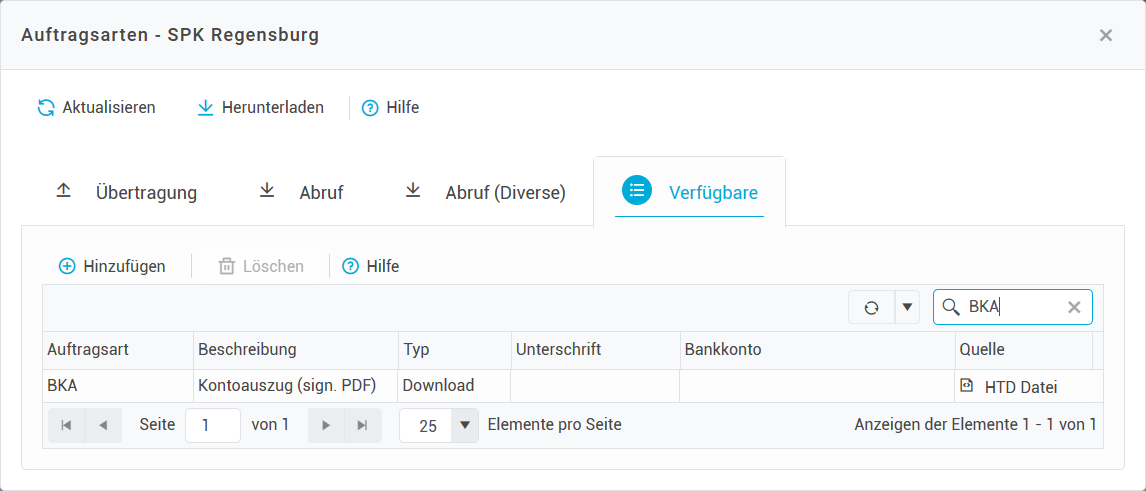Open the top toolbar Hilfe question icon
Viewport: 1146px width, 491px height.
click(370, 108)
